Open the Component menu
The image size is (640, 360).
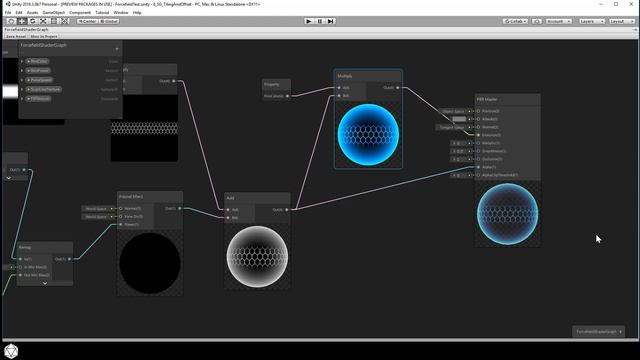click(x=80, y=13)
